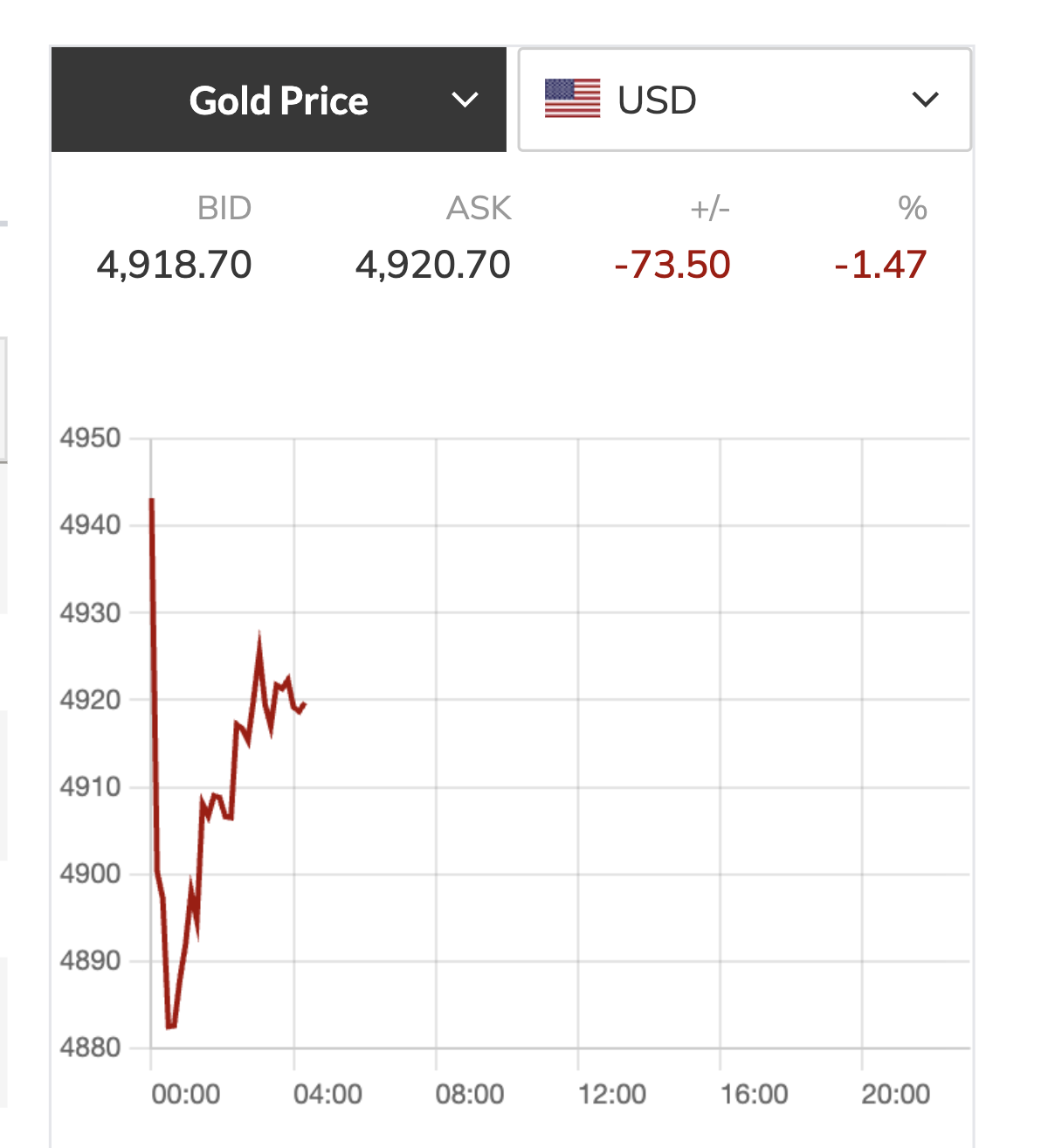1048x1148 pixels.
Task: Click the +/- change label
Action: pos(709,209)
